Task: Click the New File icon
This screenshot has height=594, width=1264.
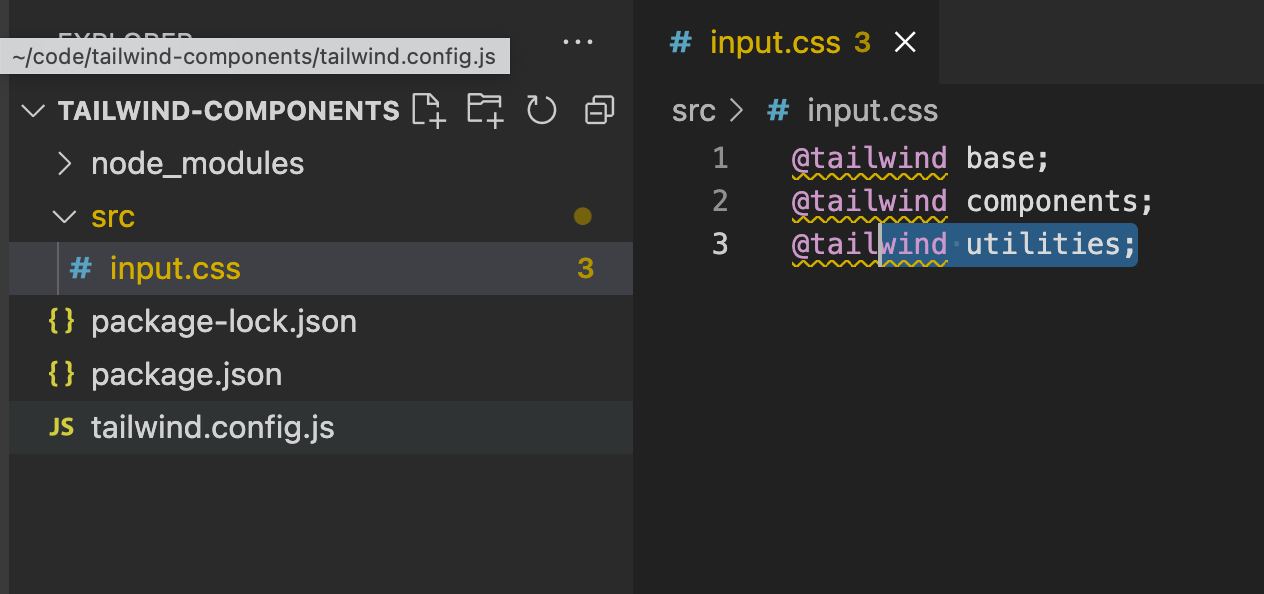Action: click(x=428, y=110)
